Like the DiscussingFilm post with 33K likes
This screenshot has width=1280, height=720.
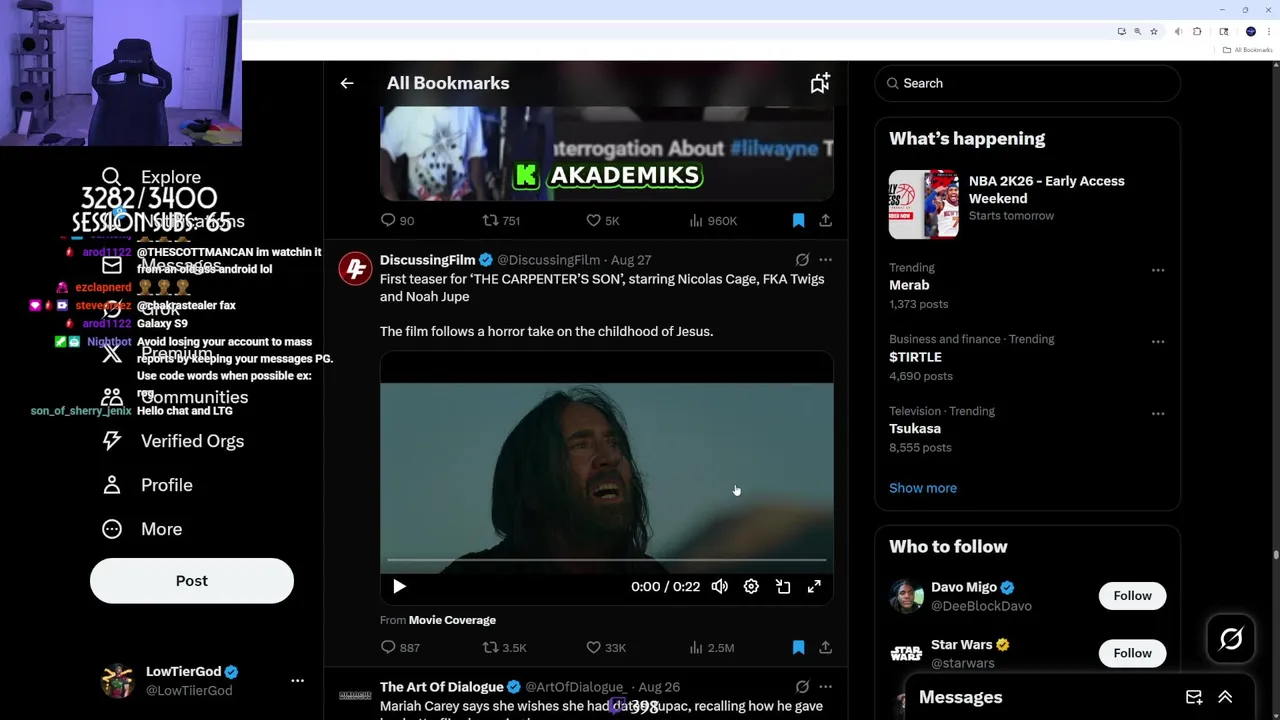click(x=606, y=648)
